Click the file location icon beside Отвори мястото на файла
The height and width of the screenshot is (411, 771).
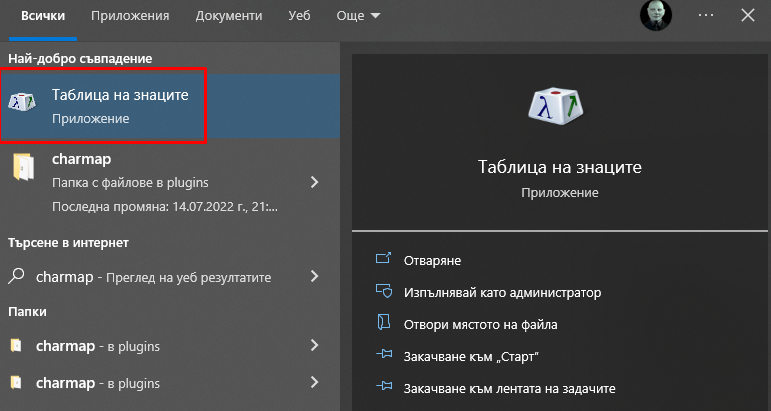tap(383, 323)
